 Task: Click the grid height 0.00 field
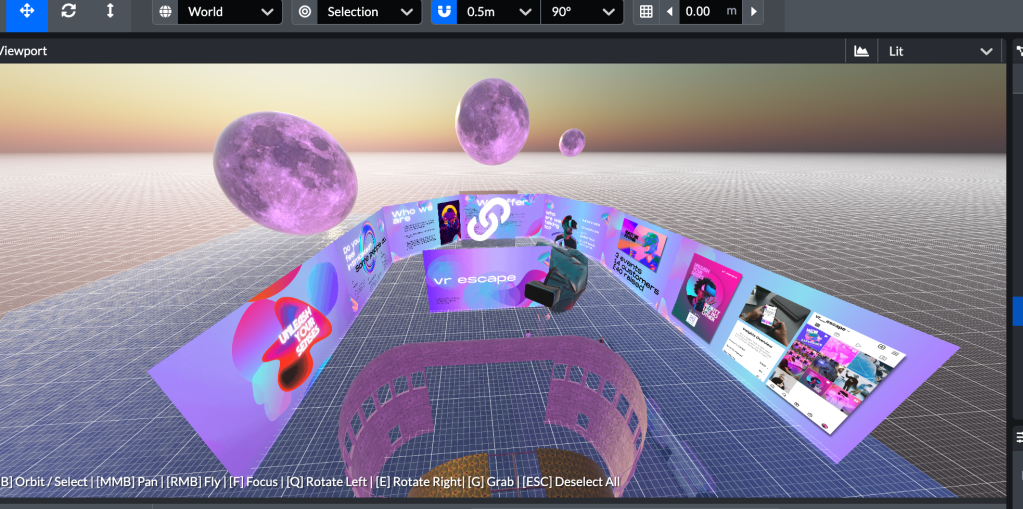click(699, 12)
